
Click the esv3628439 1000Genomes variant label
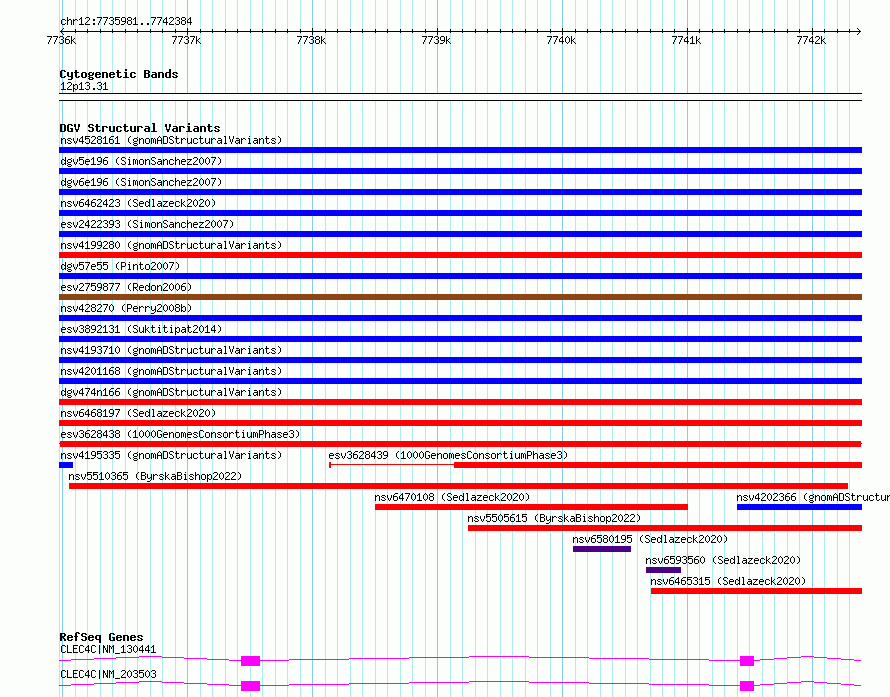click(447, 455)
